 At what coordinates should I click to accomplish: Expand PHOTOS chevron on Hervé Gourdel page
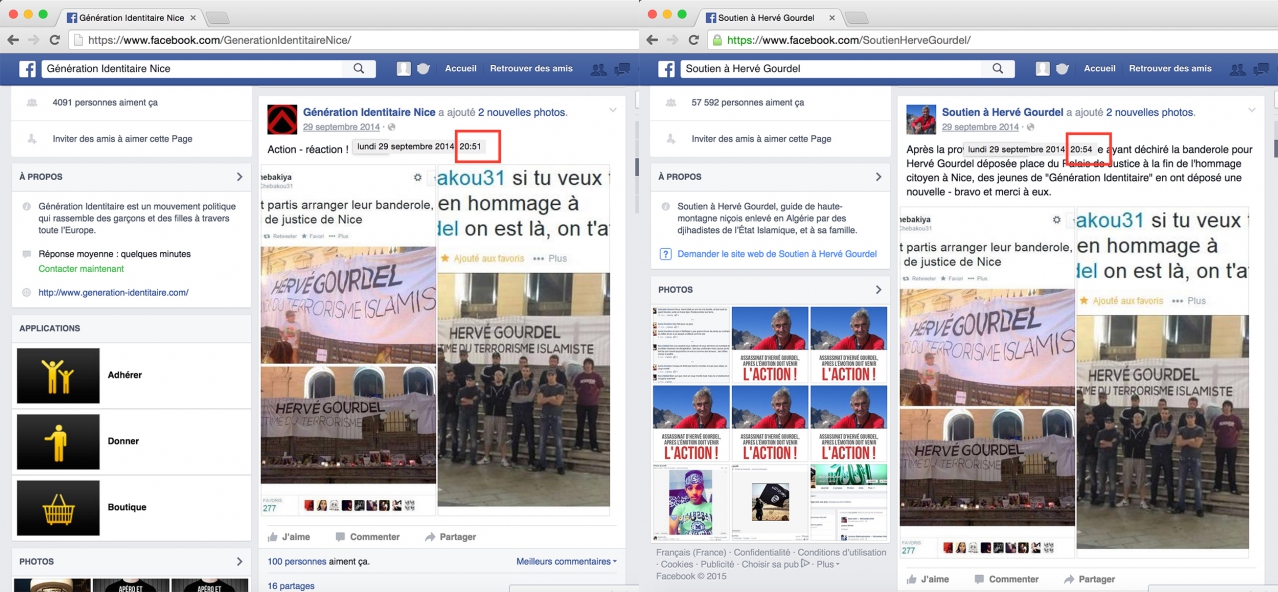coord(878,289)
